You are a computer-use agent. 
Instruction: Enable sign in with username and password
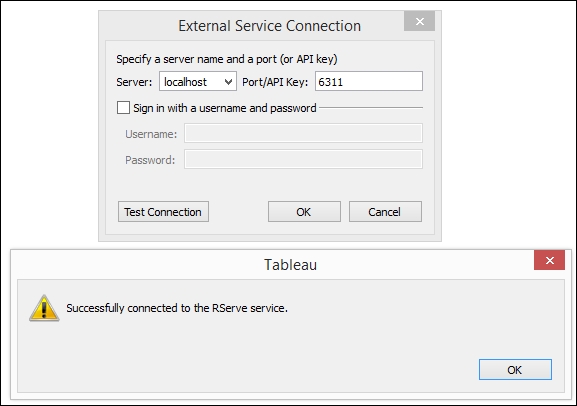click(123, 108)
